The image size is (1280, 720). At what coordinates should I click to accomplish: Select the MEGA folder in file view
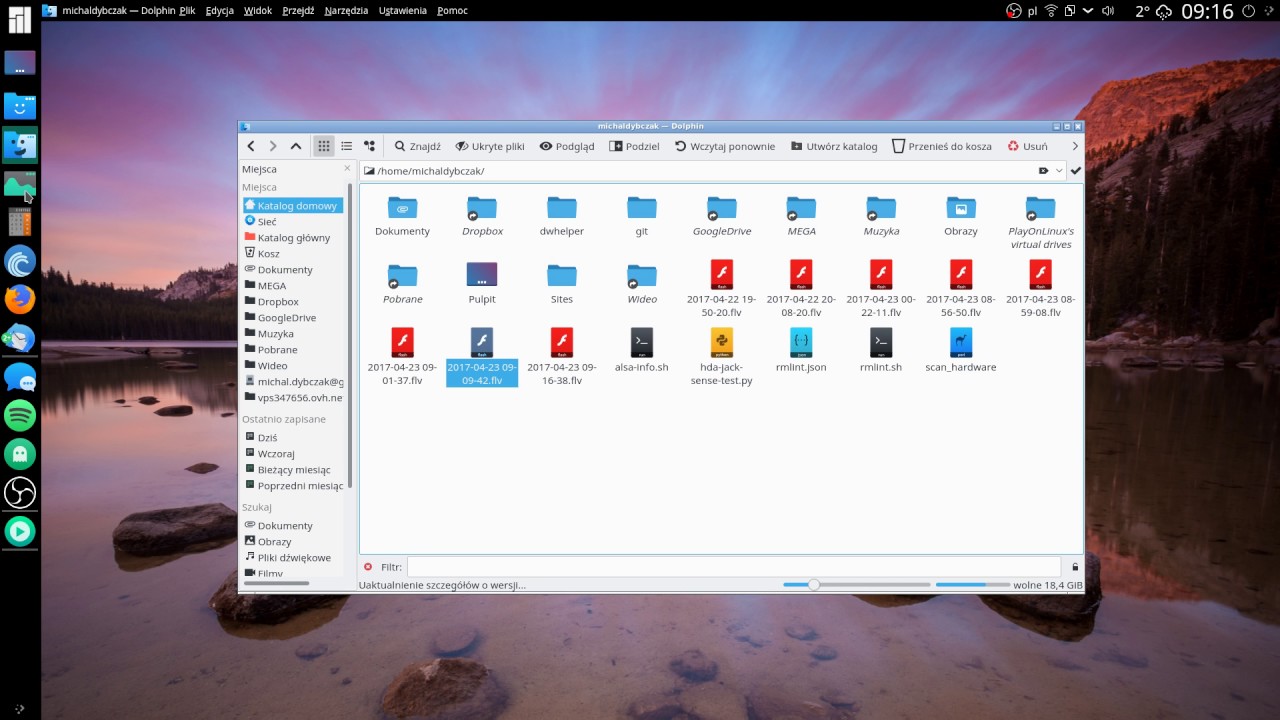click(801, 215)
